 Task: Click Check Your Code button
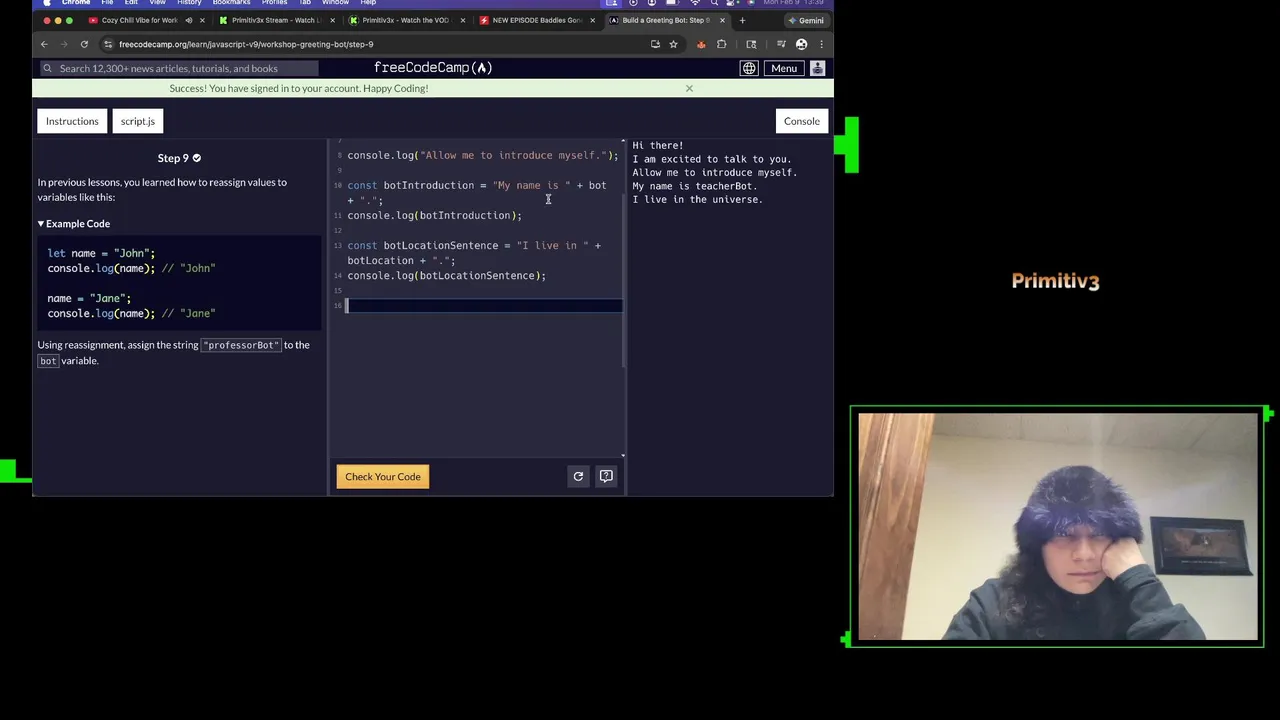383,477
